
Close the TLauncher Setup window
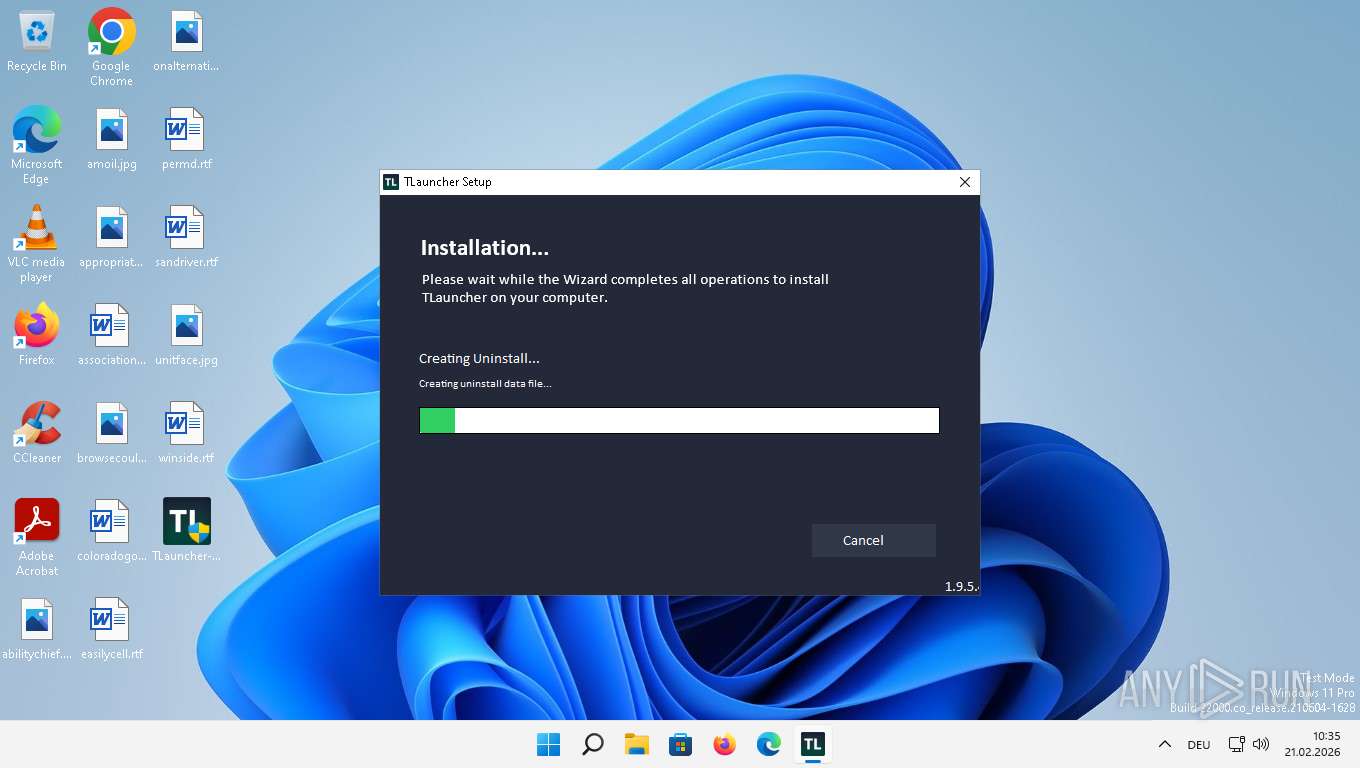[964, 182]
